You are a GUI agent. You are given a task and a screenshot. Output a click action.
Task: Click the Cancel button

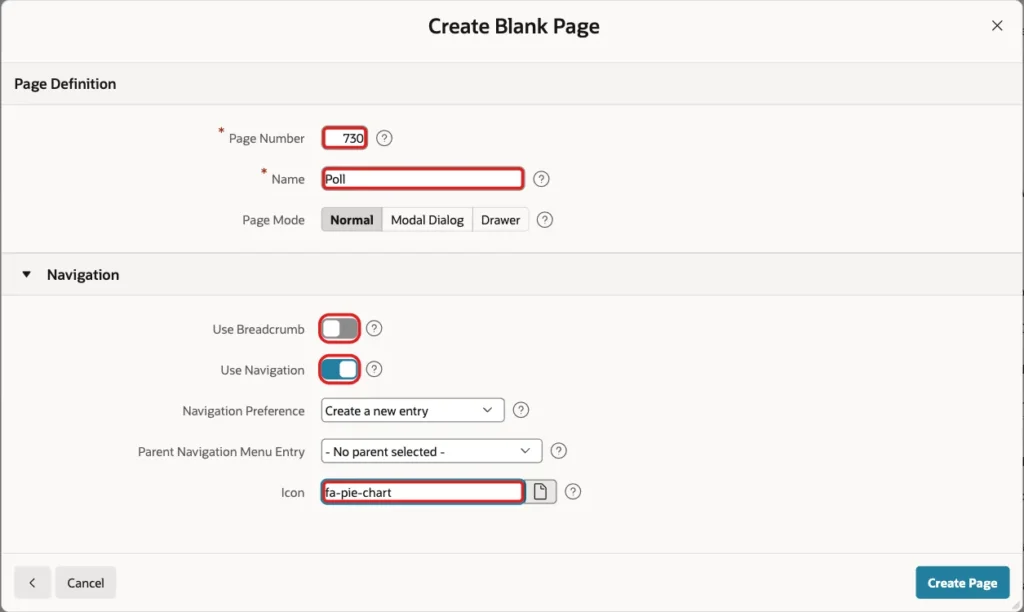point(86,583)
